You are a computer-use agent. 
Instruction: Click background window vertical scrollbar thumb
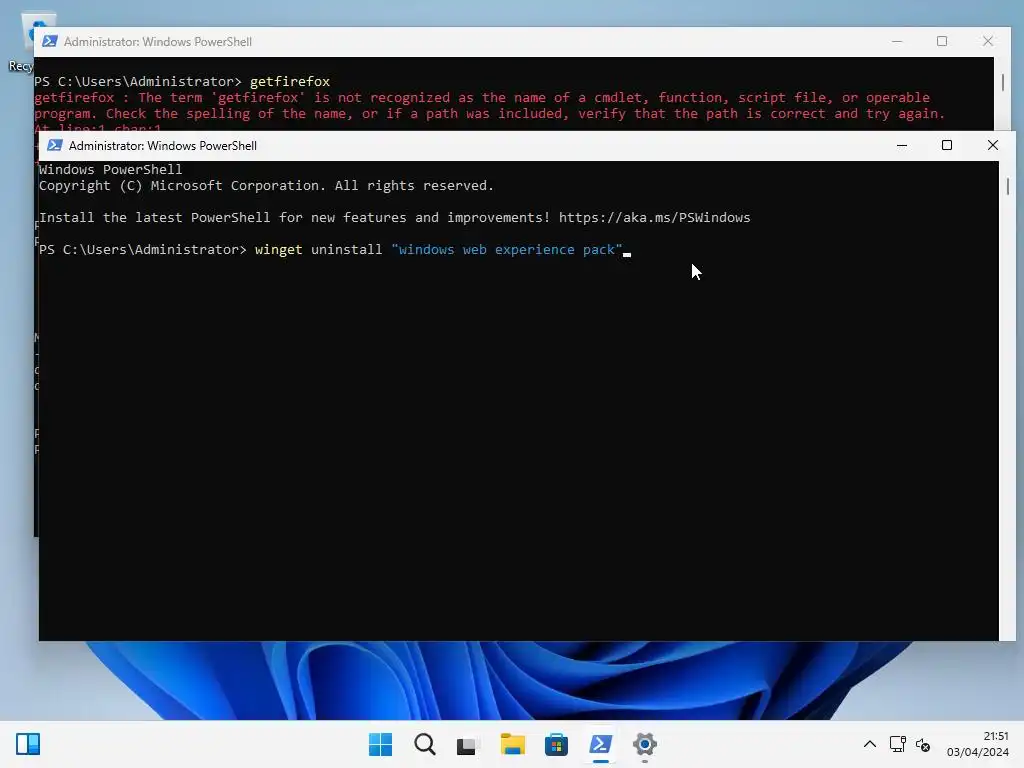(x=1002, y=82)
